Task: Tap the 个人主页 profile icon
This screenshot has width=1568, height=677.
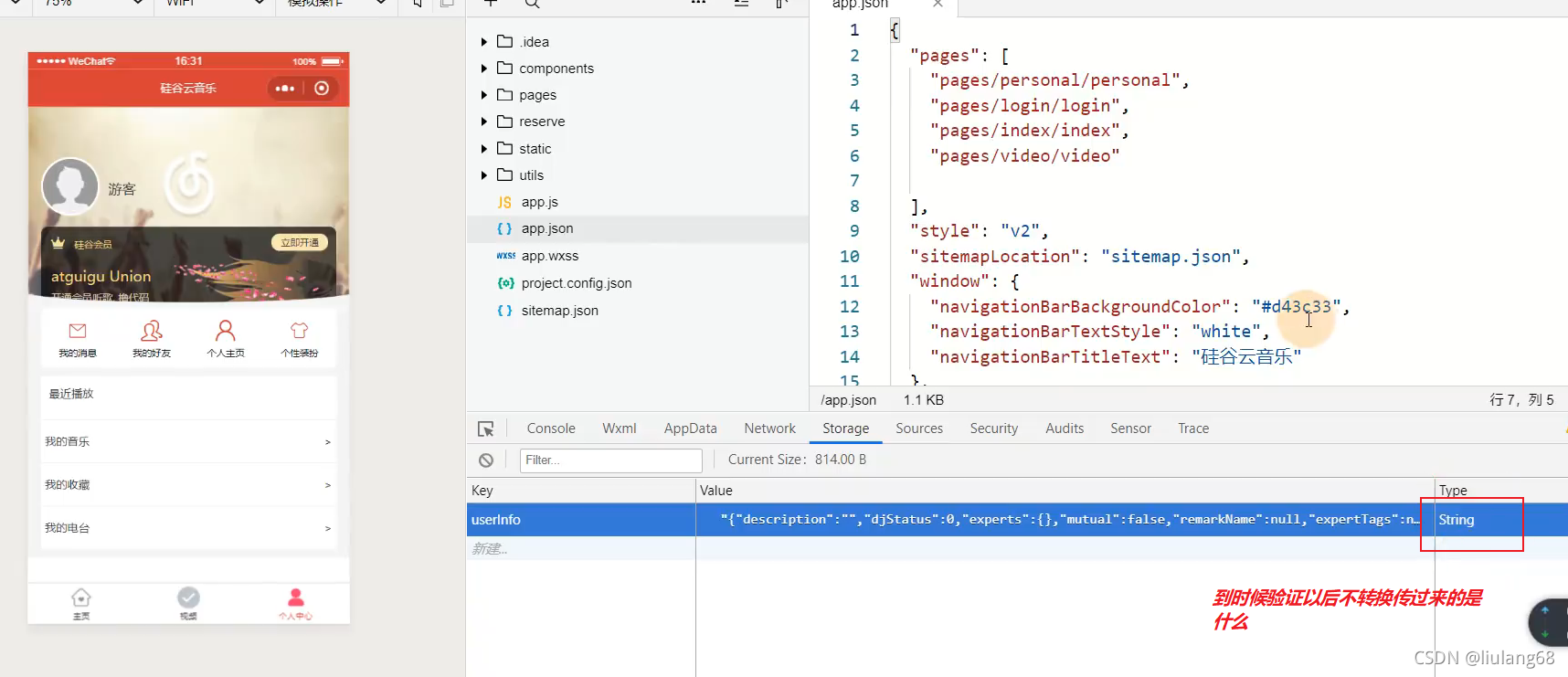Action: (225, 330)
